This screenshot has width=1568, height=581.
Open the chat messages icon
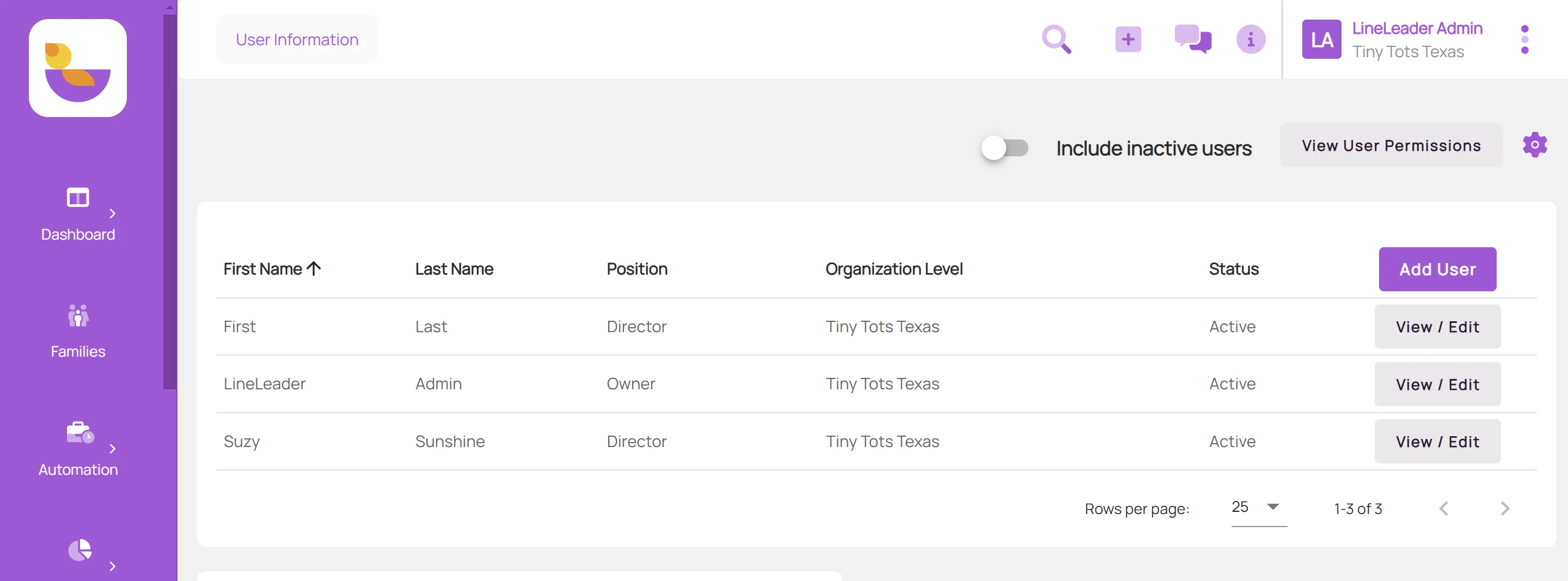click(1192, 40)
